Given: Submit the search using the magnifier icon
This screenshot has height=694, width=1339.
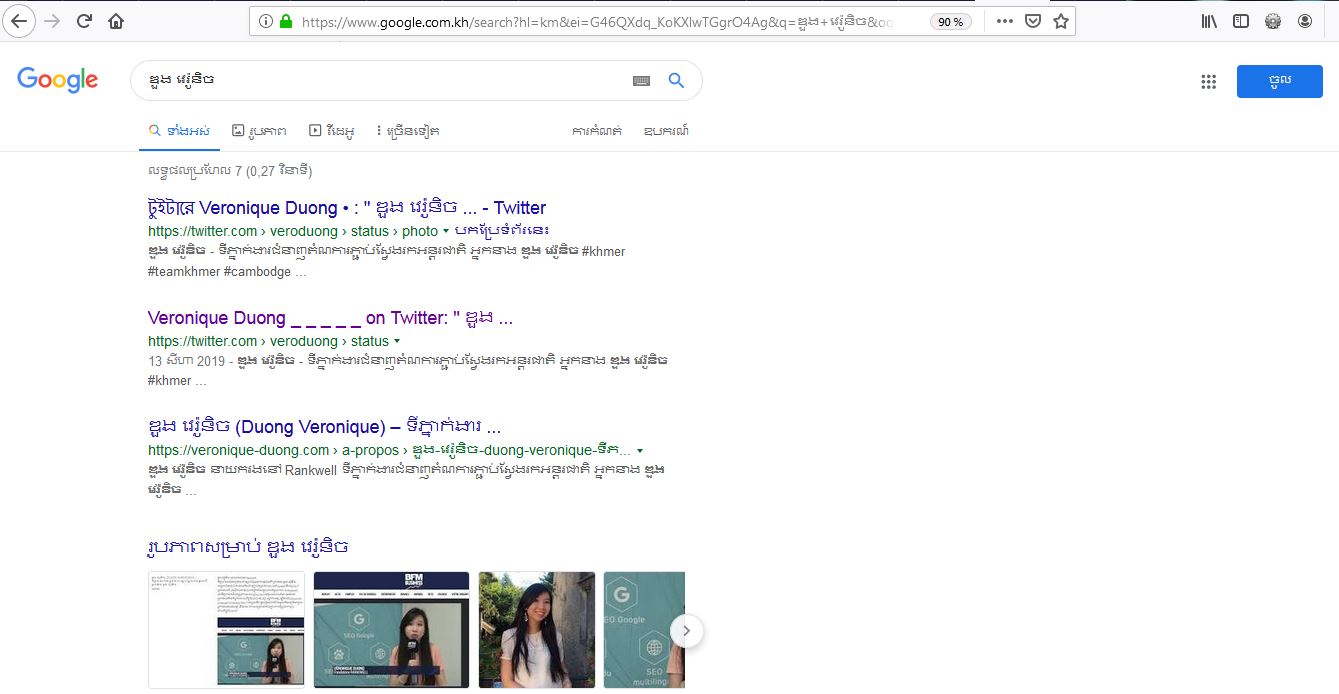Looking at the screenshot, I should pos(676,80).
